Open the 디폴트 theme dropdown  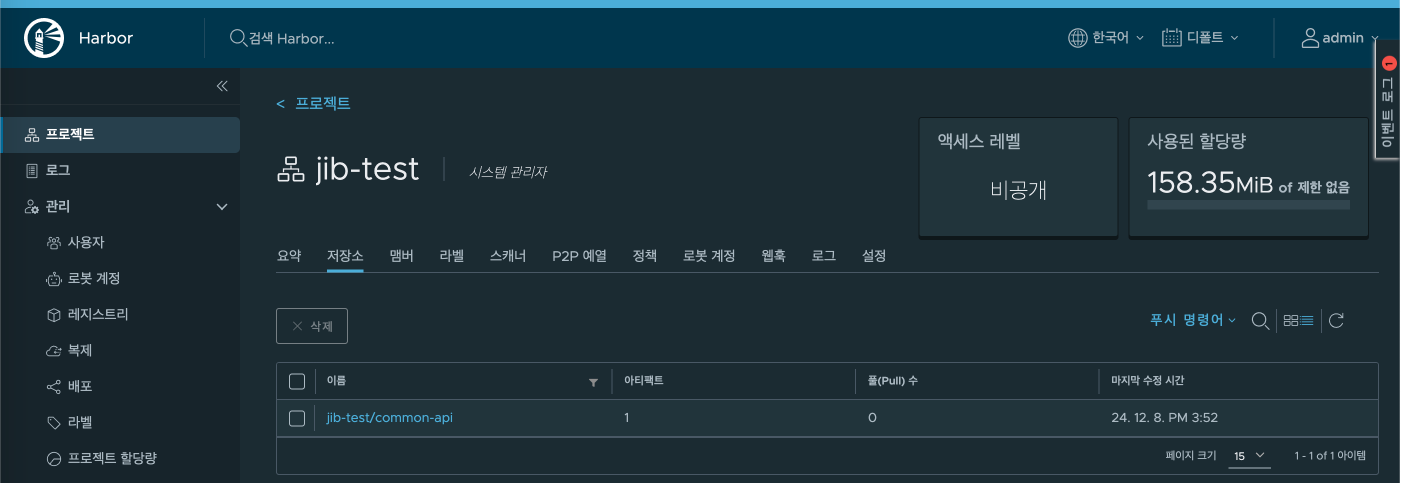[1200, 38]
